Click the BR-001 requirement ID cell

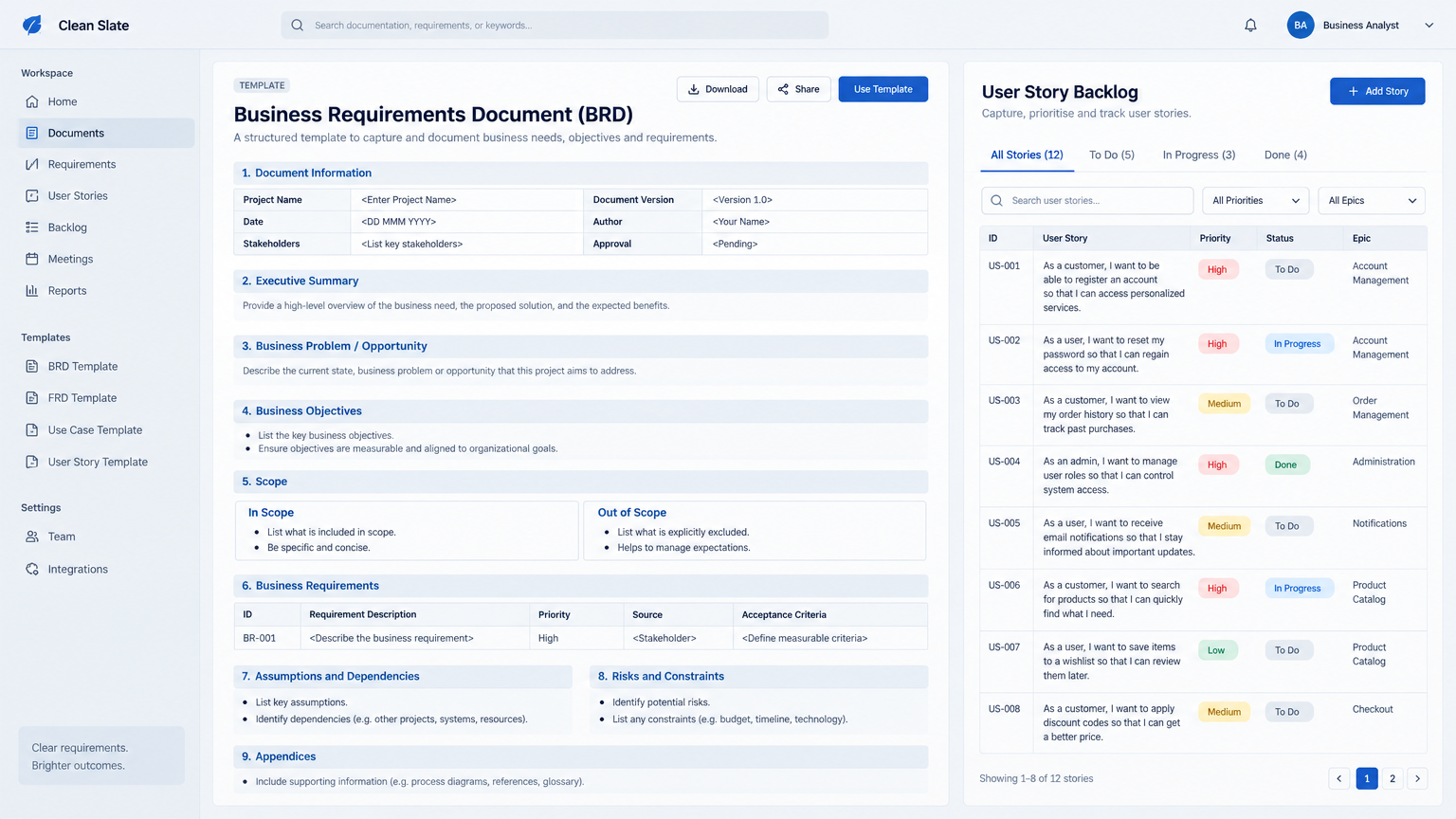[x=267, y=638]
